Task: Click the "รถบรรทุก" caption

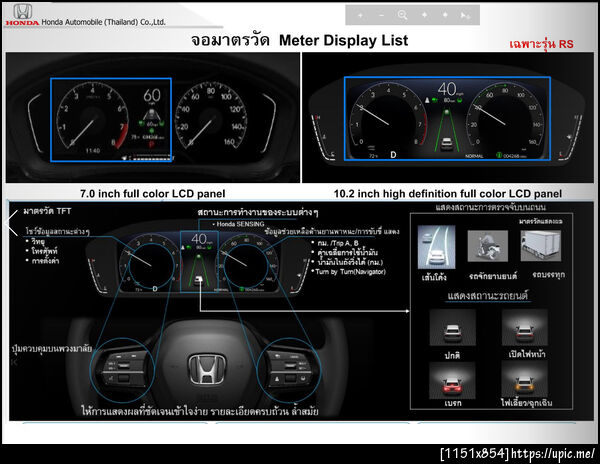Action: (548, 275)
